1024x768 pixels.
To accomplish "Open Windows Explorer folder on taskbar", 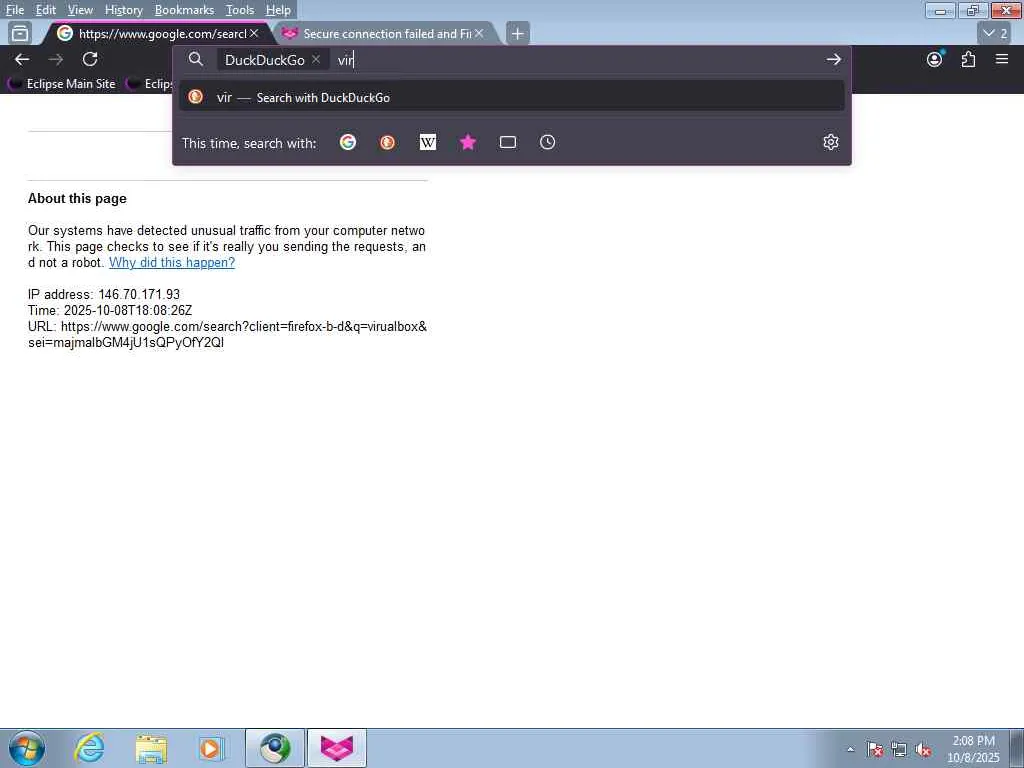I will [x=151, y=748].
